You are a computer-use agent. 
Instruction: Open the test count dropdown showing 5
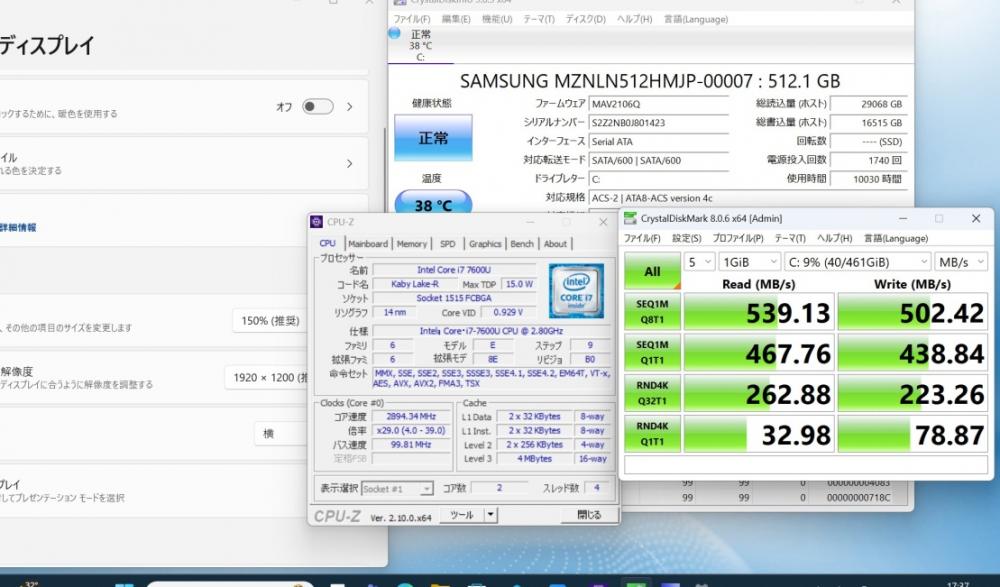699,262
